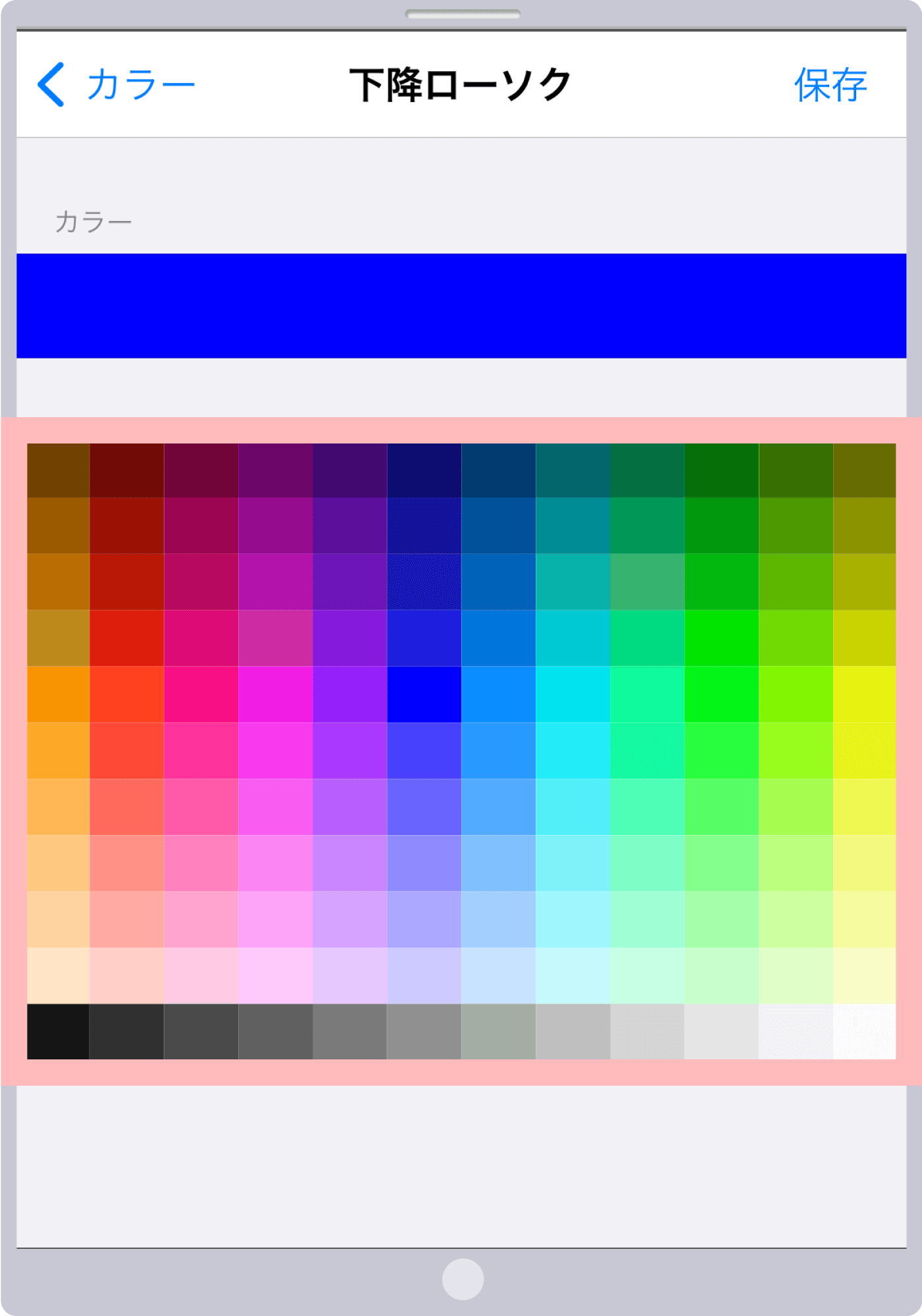This screenshot has width=922, height=1316.
Task: Choose the vivid magenta swatch in fourth column
Action: point(275,694)
